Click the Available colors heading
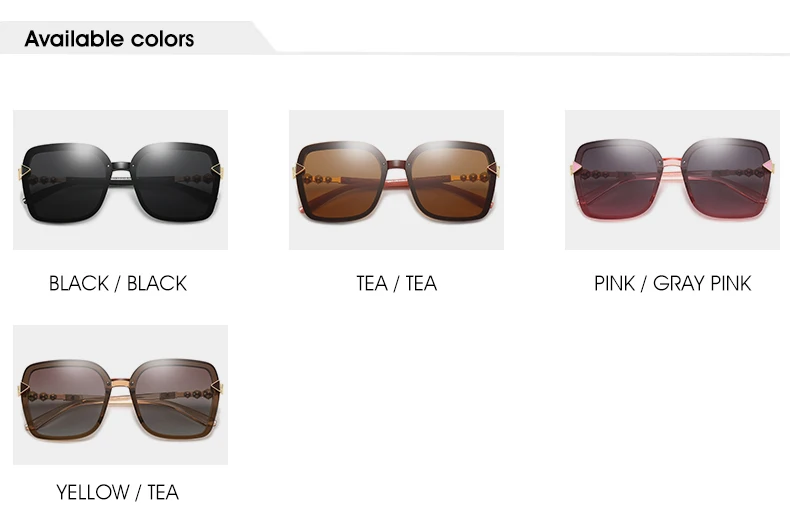Image resolution: width=790 pixels, height=519 pixels. (109, 39)
